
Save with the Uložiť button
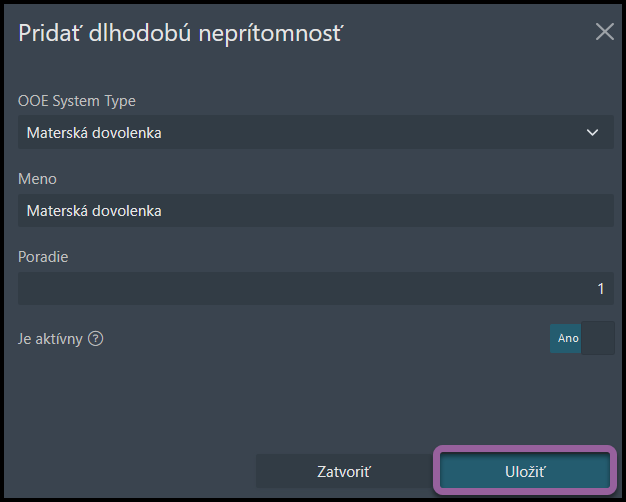pos(525,472)
